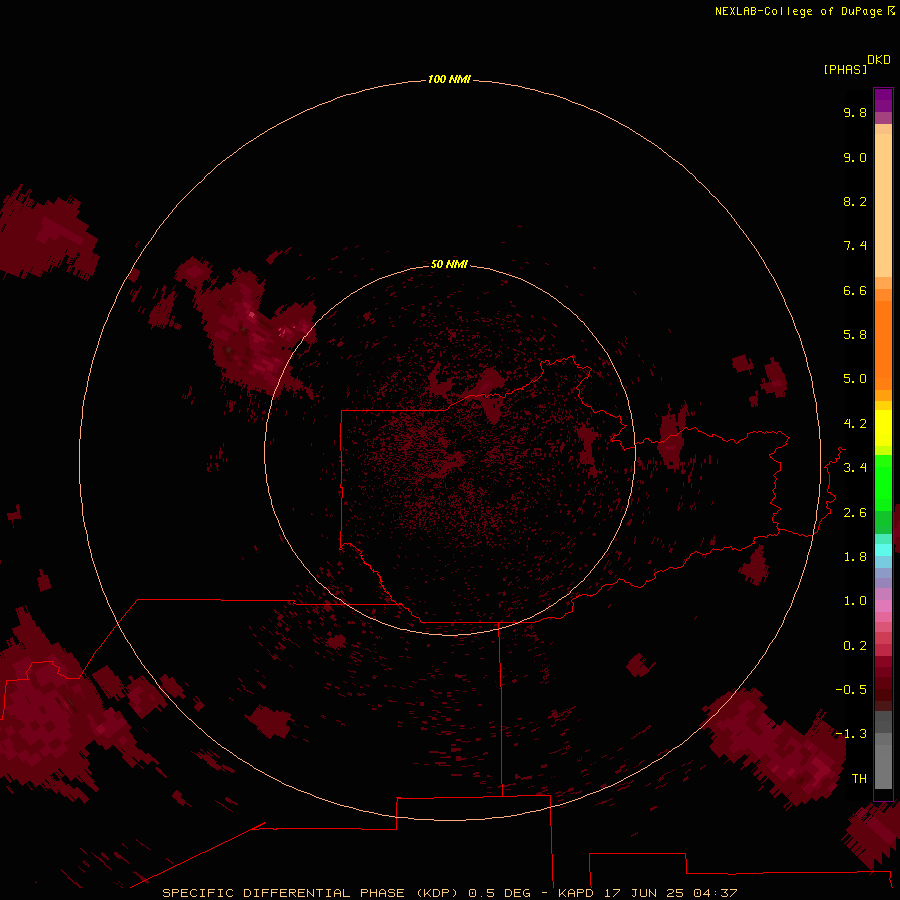Click the 50 NMI range ring label
Screen dimensions: 900x900
tap(449, 264)
